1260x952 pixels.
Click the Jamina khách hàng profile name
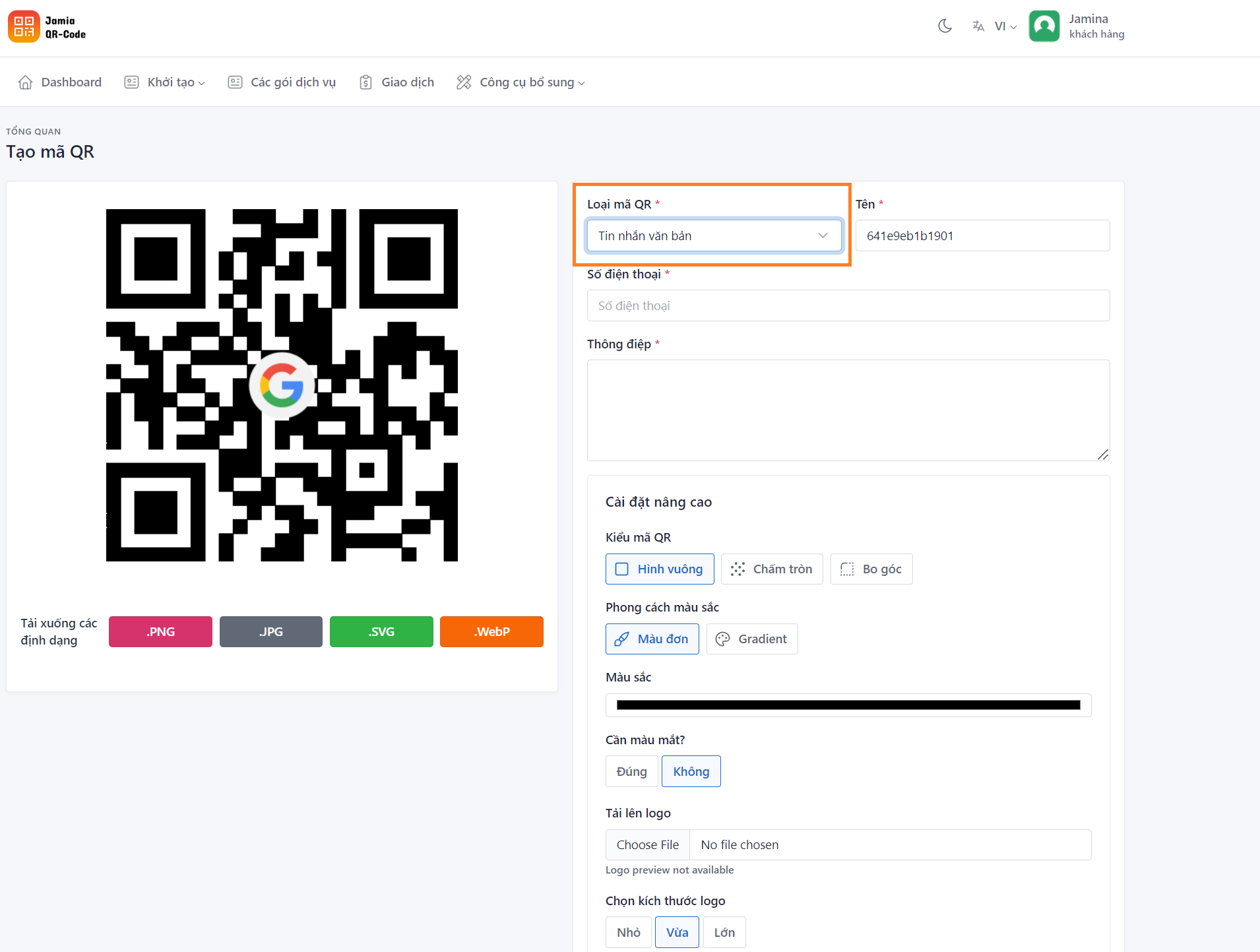(x=1096, y=26)
